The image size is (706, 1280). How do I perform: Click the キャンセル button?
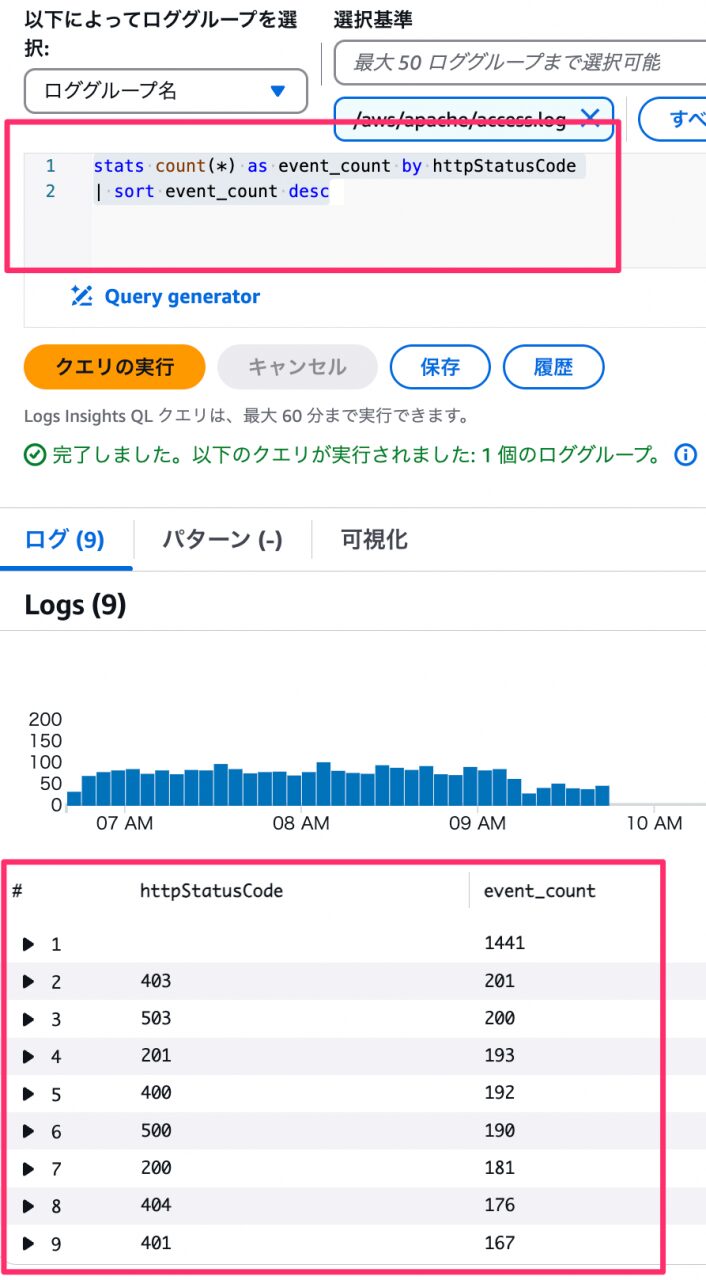click(297, 367)
